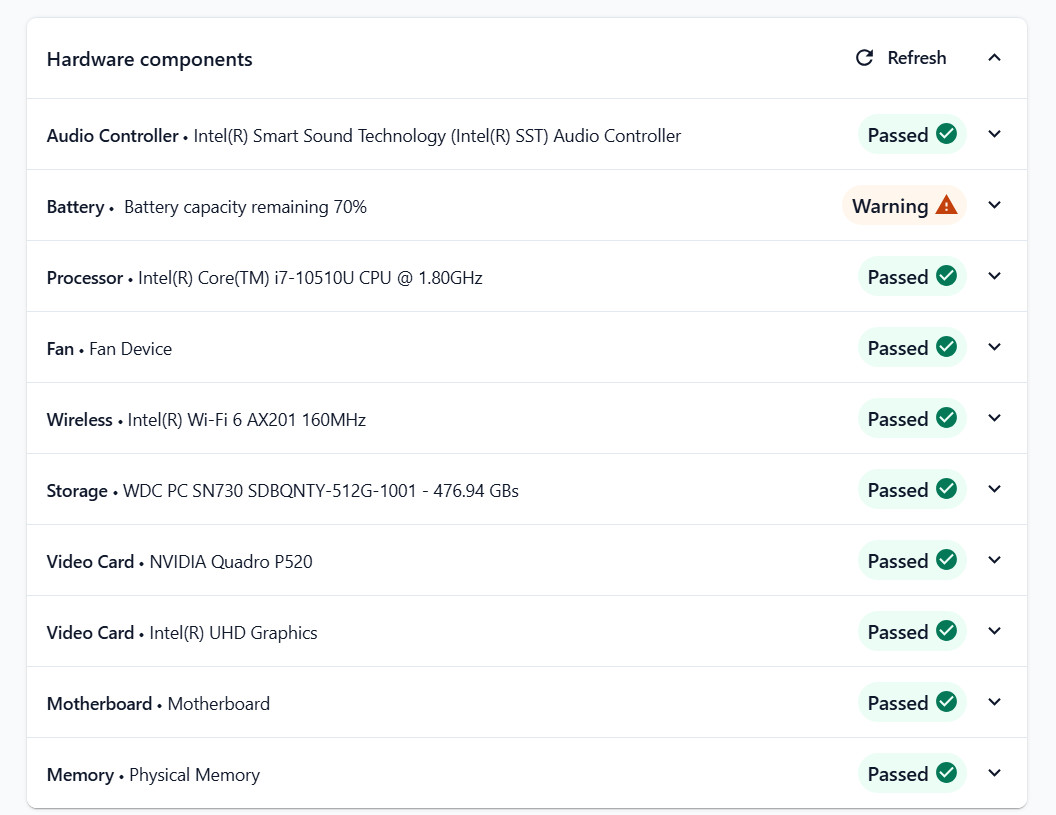Collapse the Hardware components panel
Image resolution: width=1056 pixels, height=815 pixels.
(x=994, y=58)
